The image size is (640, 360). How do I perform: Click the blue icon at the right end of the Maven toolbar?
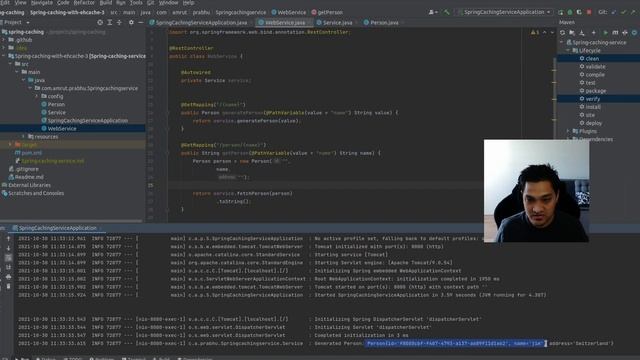[x=635, y=32]
